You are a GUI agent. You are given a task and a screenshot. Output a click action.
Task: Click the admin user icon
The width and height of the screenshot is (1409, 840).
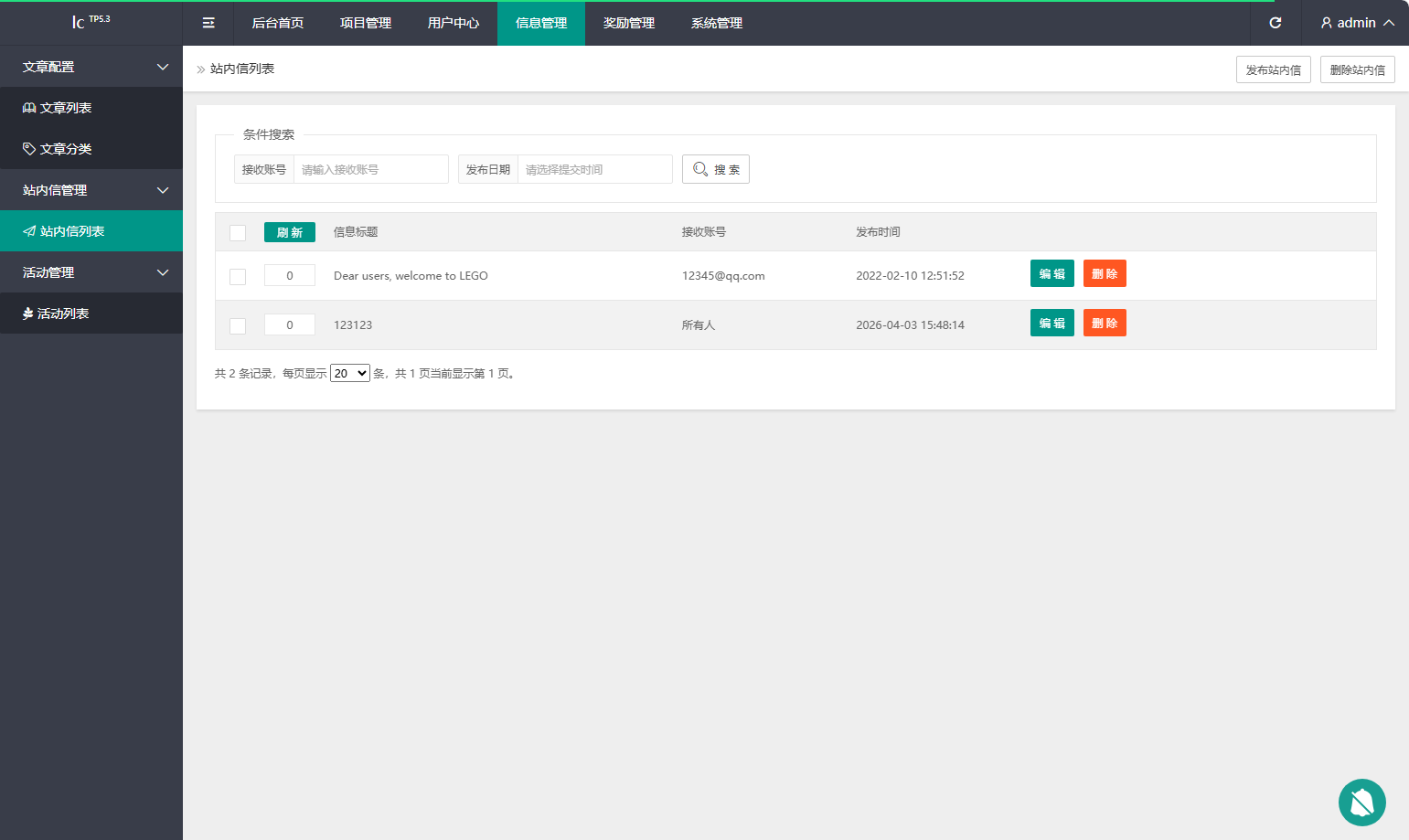pos(1326,23)
